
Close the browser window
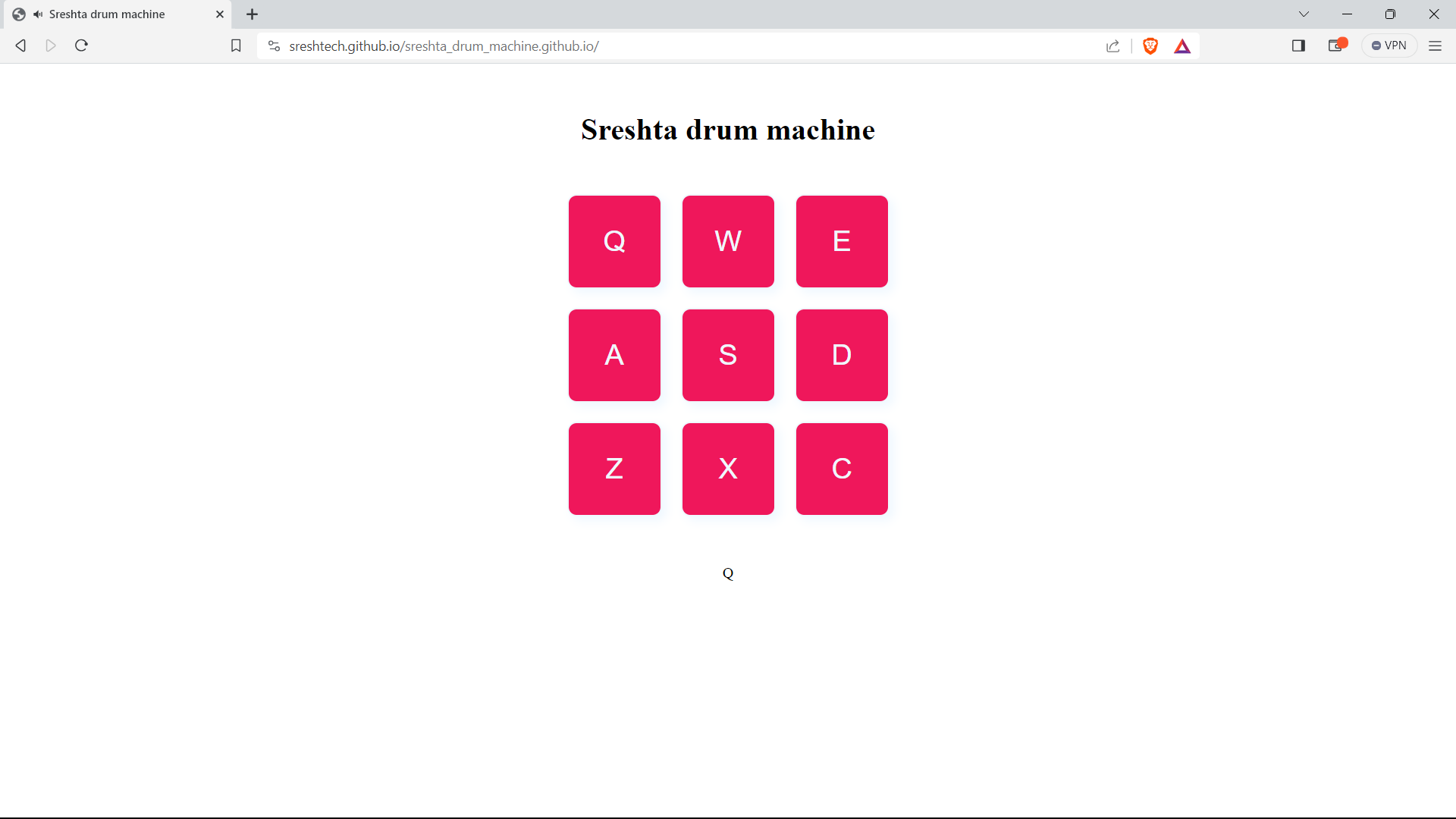(x=1434, y=14)
